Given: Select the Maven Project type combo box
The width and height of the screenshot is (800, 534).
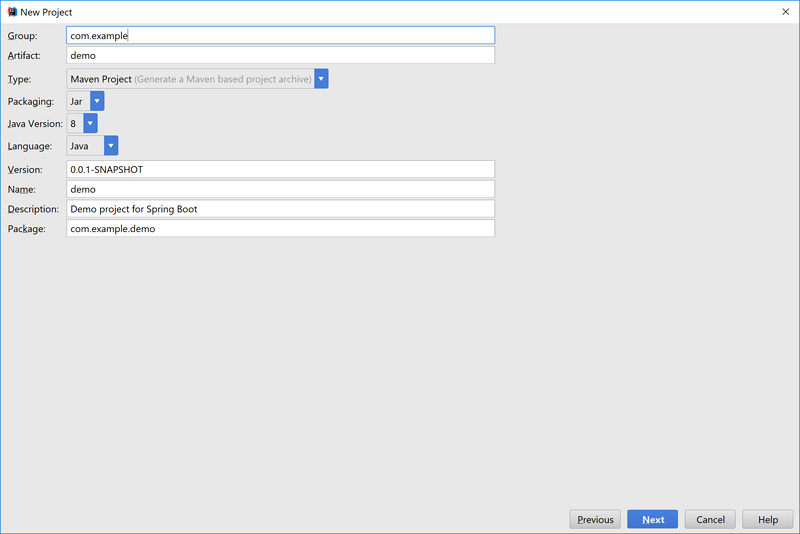Looking at the screenshot, I should tap(190, 78).
